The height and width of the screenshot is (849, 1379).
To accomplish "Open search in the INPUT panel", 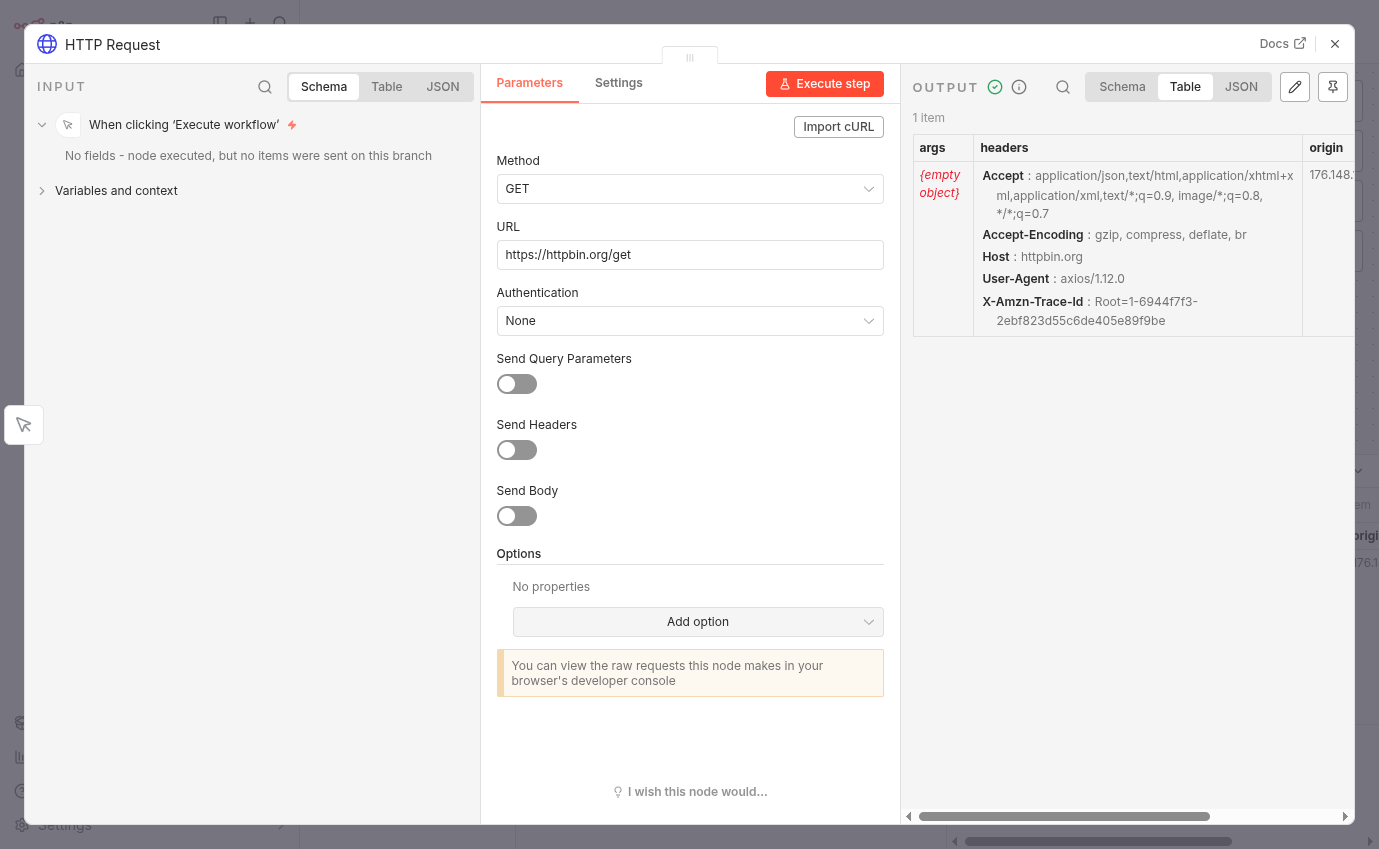I will (264, 87).
